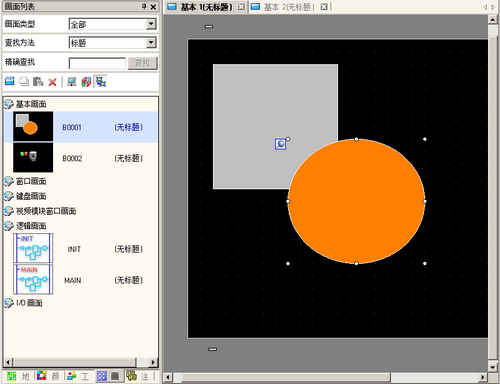This screenshot has height=384, width=500.
Task: Expand the I/O 画面 tree category
Action: 9,303
